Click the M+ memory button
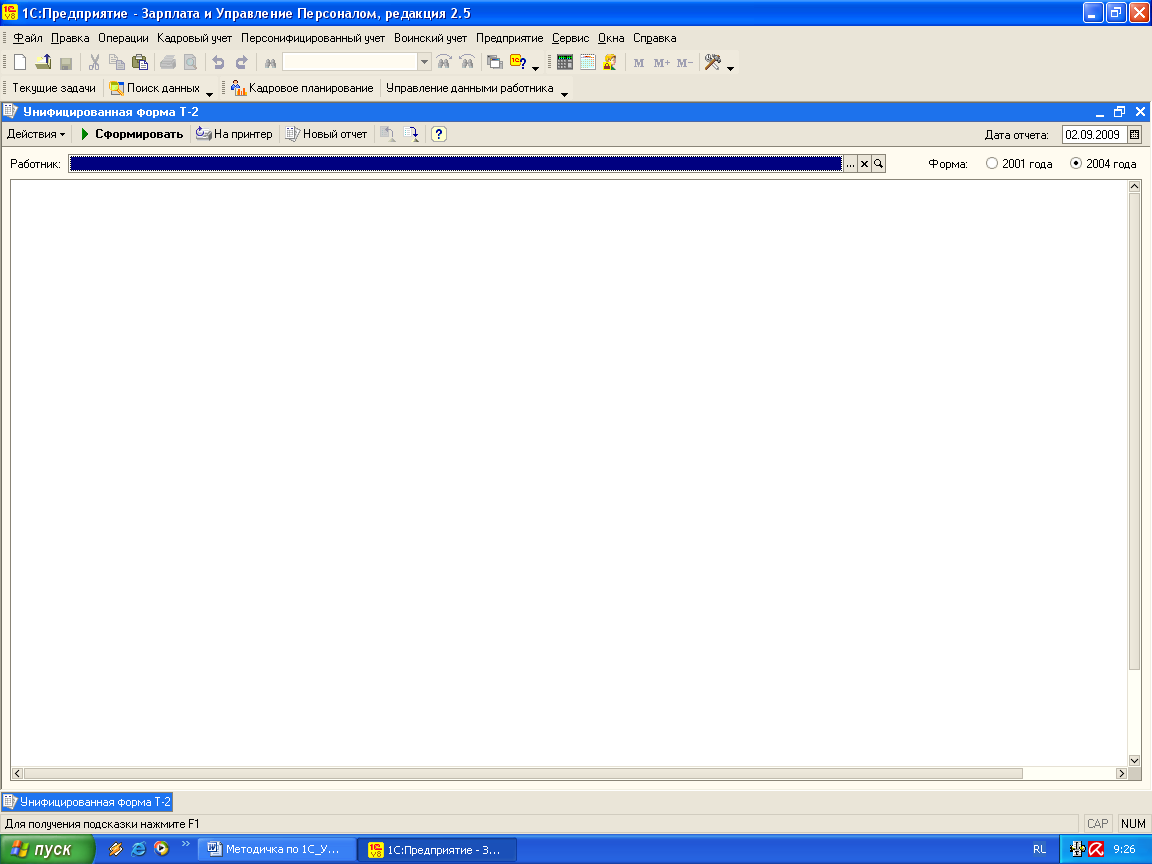 click(x=661, y=62)
